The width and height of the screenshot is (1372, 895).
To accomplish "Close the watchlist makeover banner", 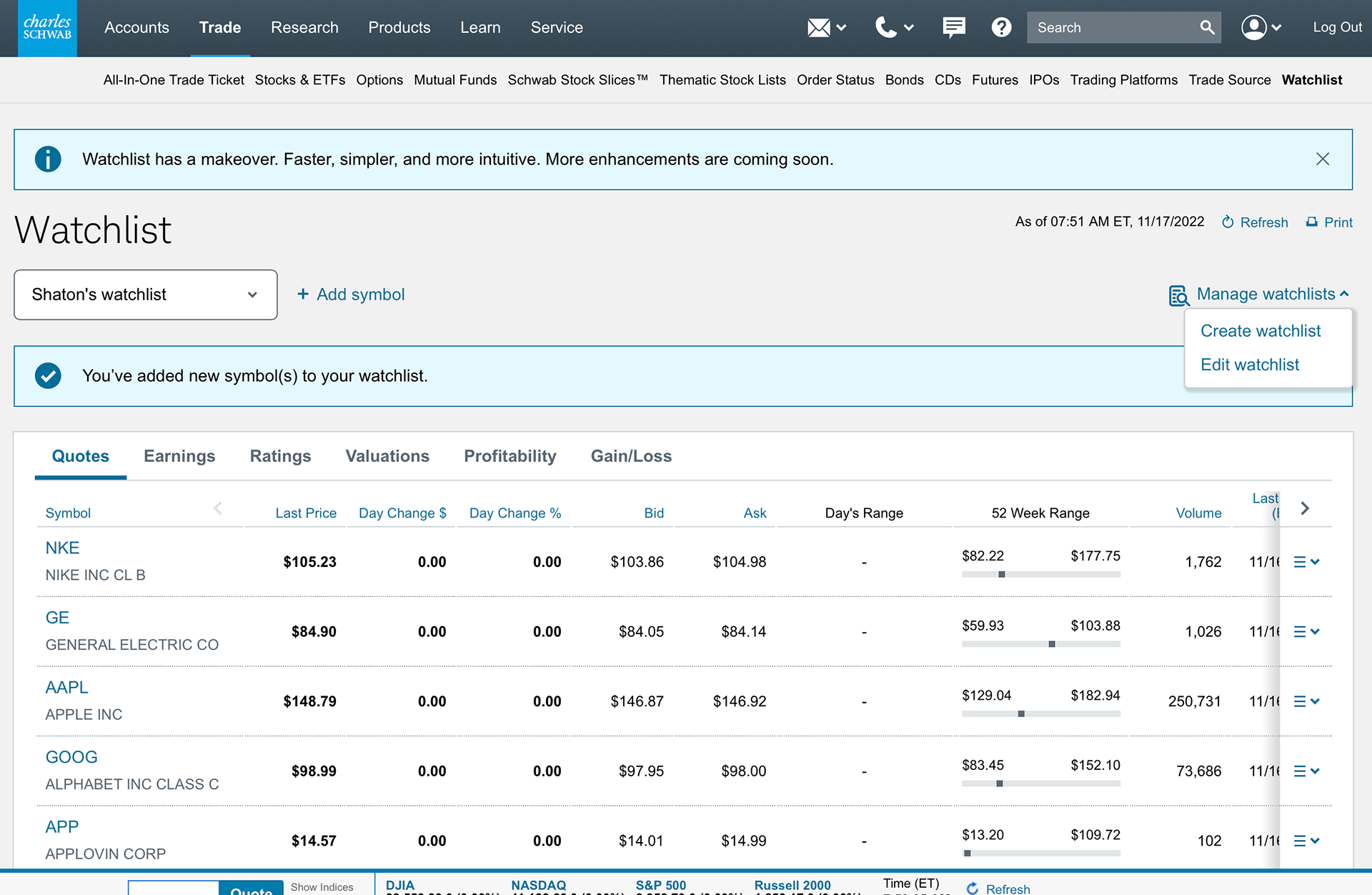I will 1323,159.
